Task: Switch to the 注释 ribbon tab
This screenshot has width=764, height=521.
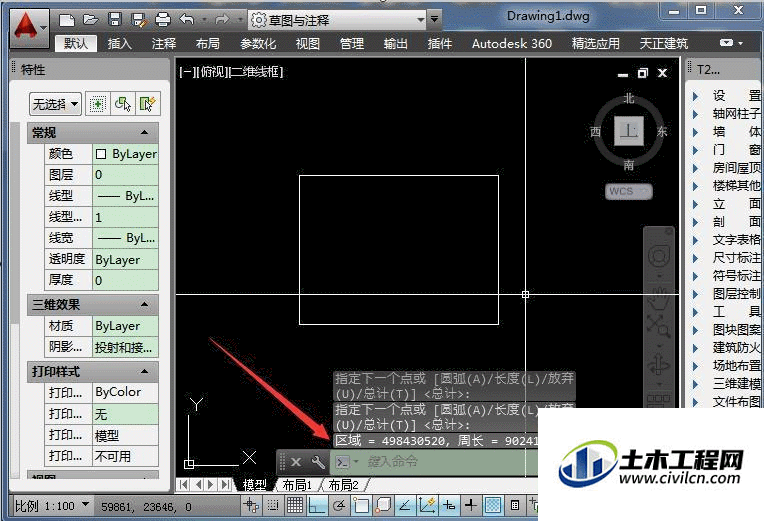Action: tap(164, 43)
